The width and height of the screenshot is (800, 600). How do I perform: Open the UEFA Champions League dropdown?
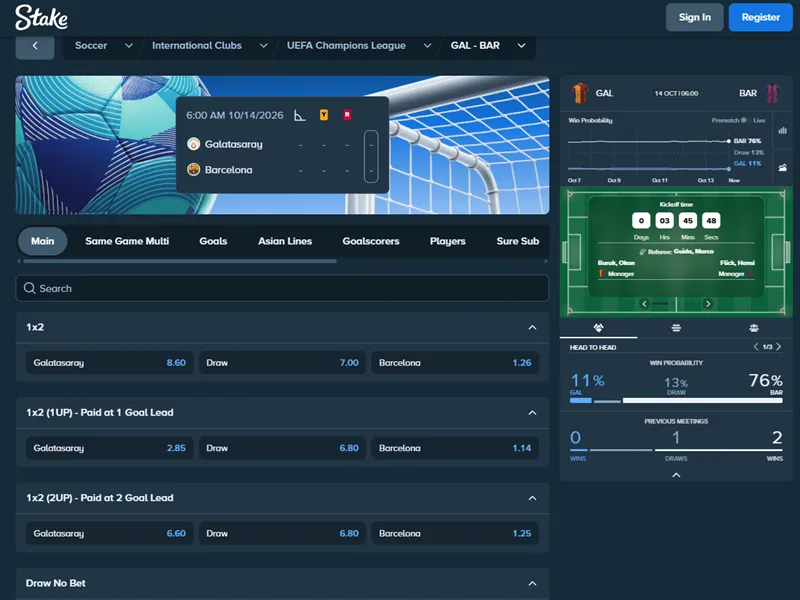[x=359, y=46]
